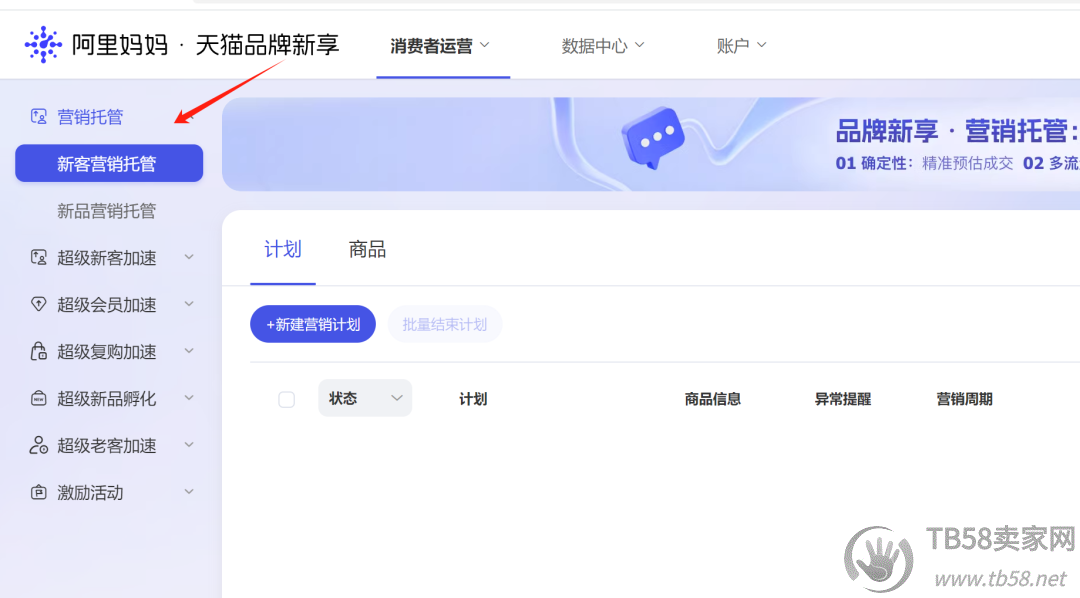Select 新品营销托管 in sidebar
The image size is (1080, 598).
[106, 211]
